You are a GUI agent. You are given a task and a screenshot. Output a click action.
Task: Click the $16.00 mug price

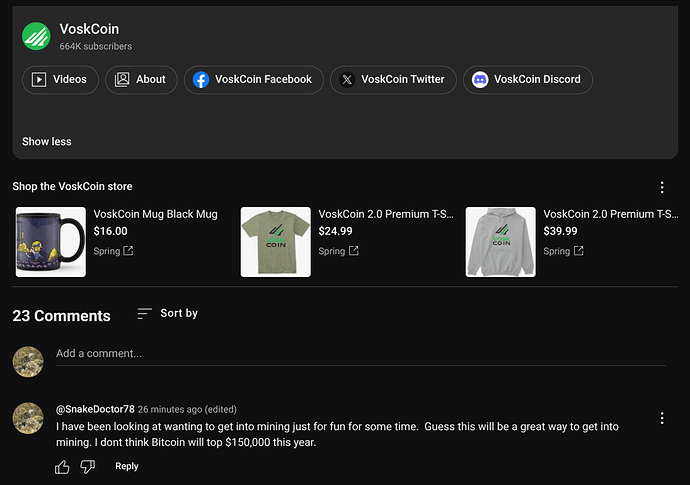point(110,231)
